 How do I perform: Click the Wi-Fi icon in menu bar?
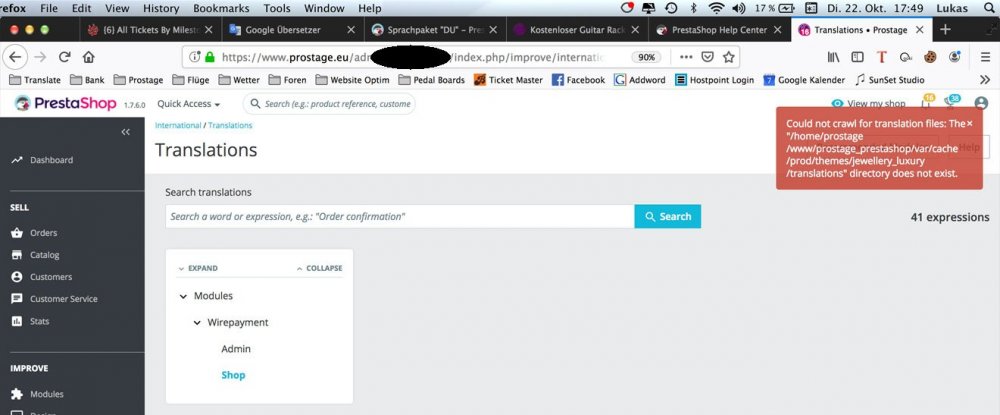pyautogui.click(x=717, y=8)
